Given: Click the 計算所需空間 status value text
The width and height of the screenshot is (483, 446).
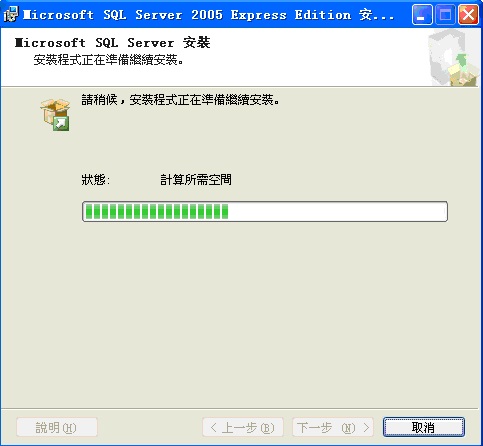Looking at the screenshot, I should pos(196,180).
